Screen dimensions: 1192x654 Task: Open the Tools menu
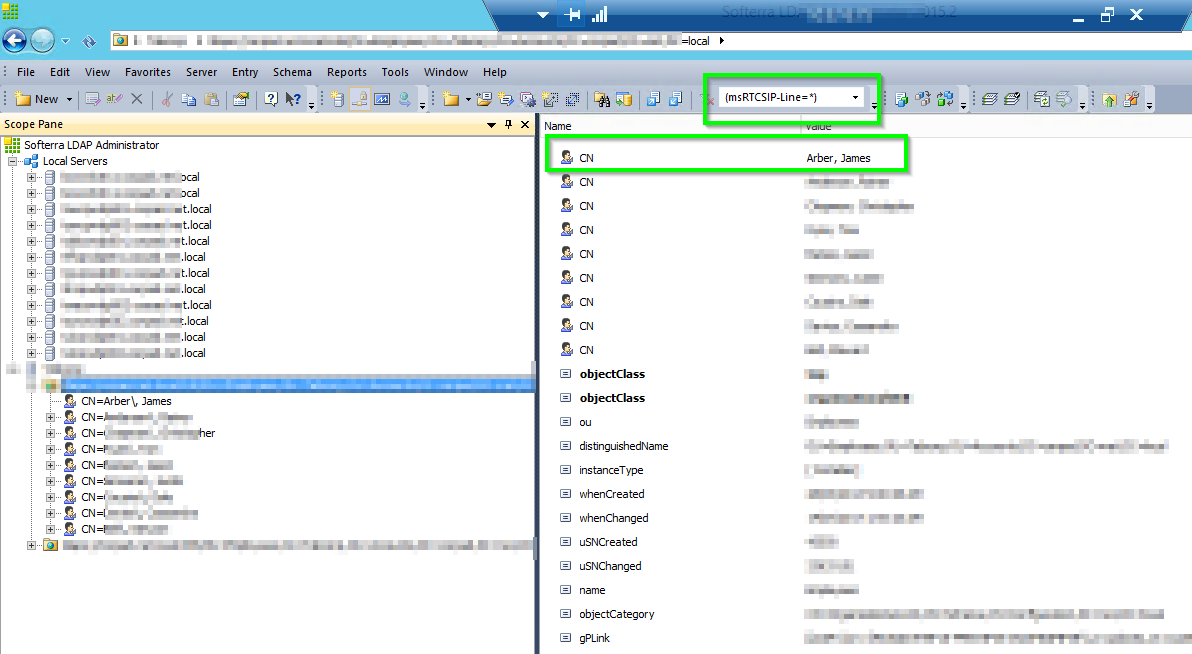coord(395,72)
